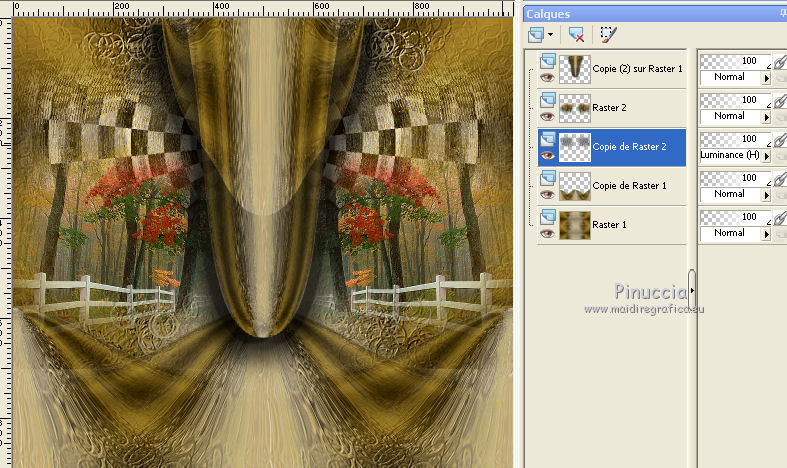Select the Copie de Raster 1 layer name
The image size is (787, 468).
(629, 186)
